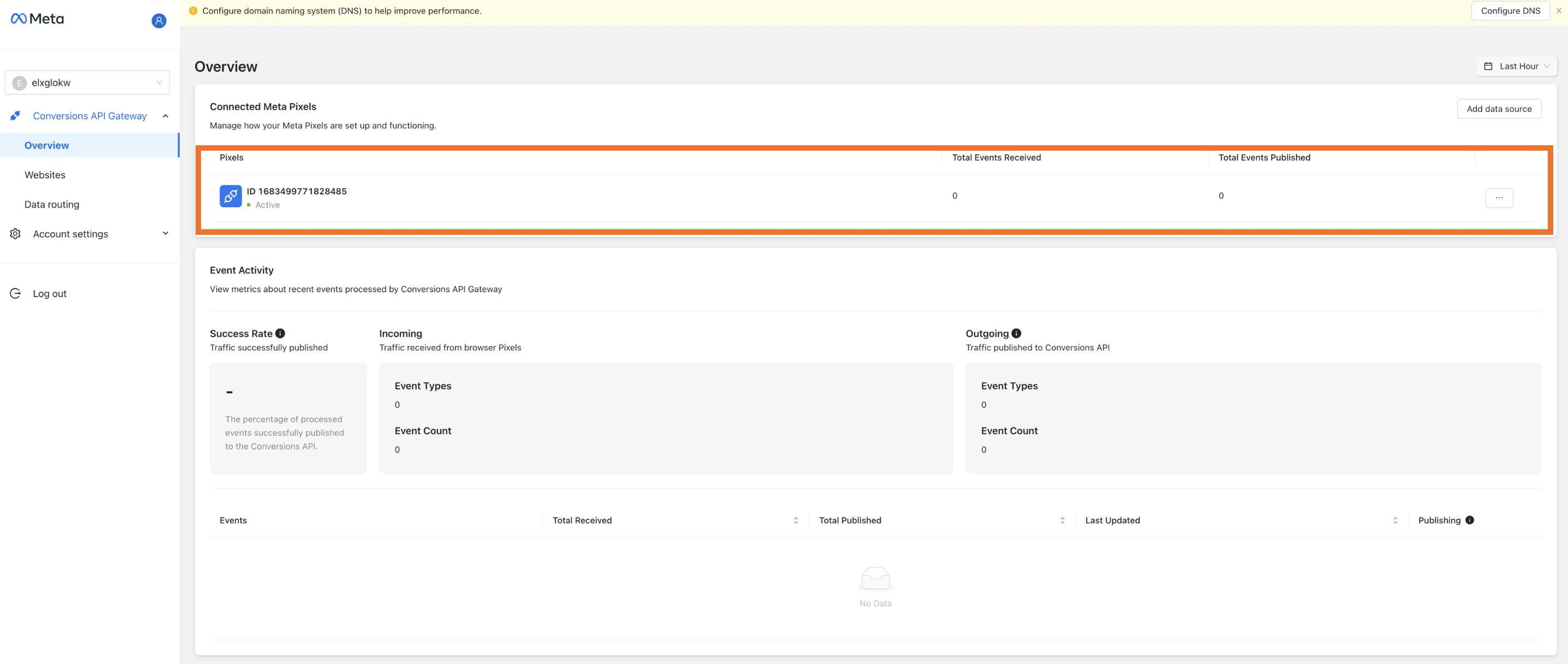Screen dimensions: 1568x664
Task: Click the Conversions API Gateway plug icon
Action: click(15, 116)
